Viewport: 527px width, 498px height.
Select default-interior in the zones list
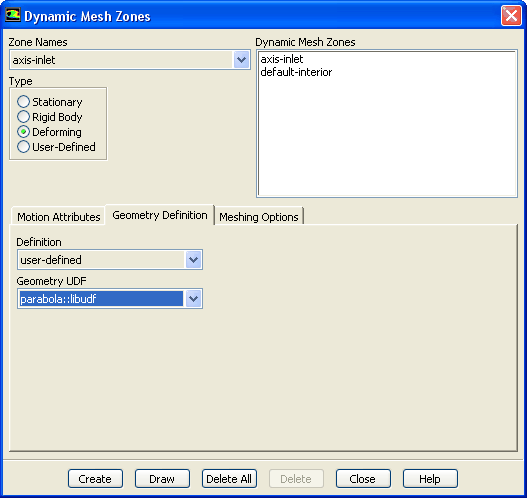296,72
